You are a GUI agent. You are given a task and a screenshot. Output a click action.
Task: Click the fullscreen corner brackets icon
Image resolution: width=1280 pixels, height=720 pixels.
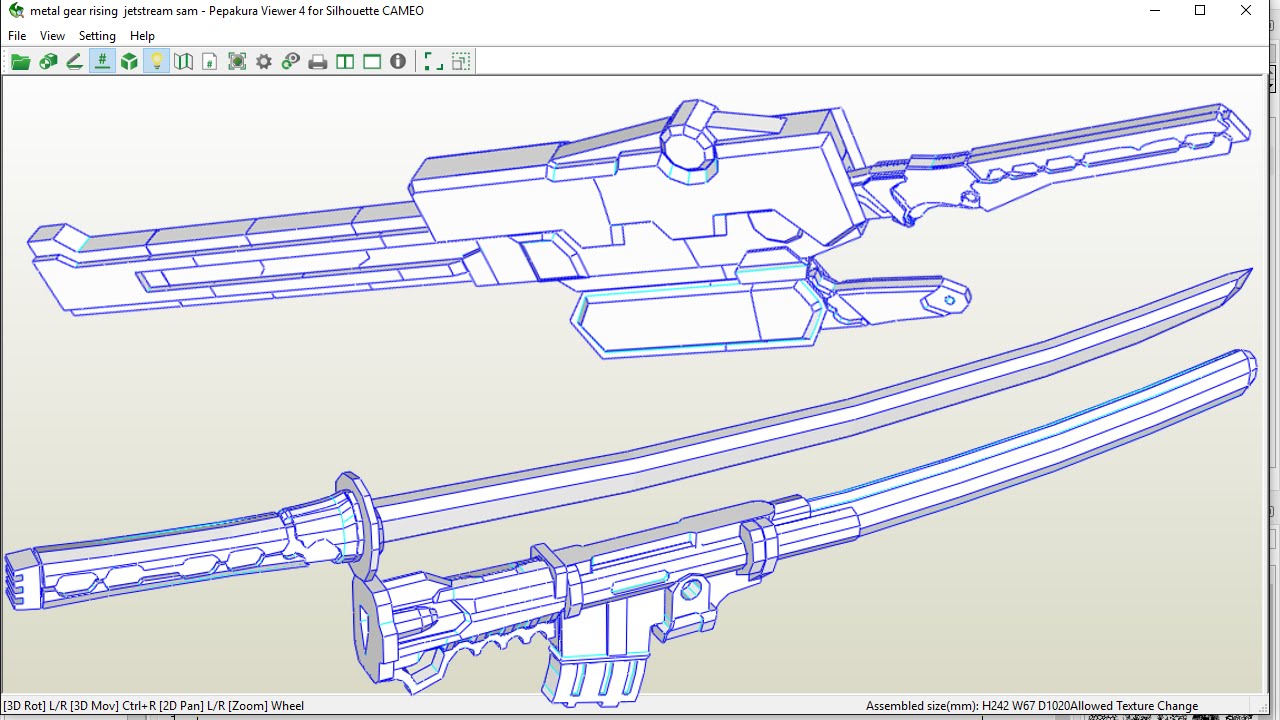(433, 62)
